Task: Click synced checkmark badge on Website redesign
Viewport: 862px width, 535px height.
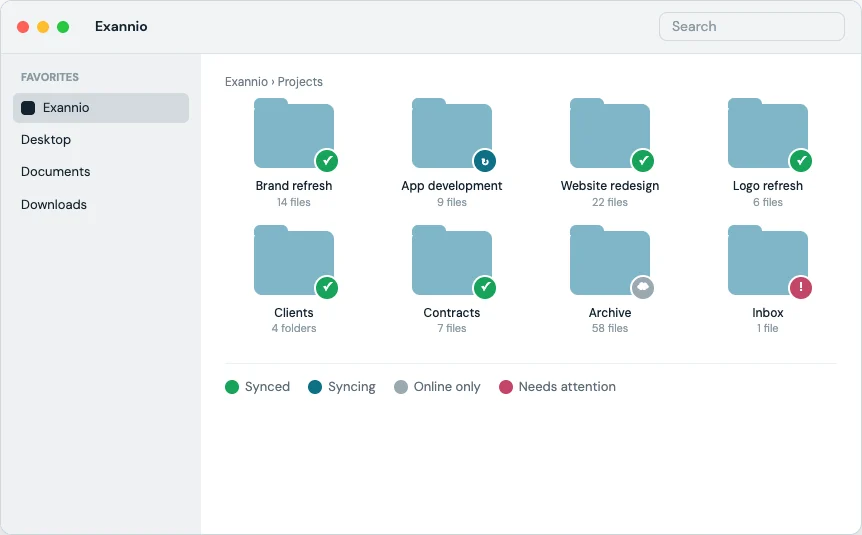Action: [x=643, y=161]
